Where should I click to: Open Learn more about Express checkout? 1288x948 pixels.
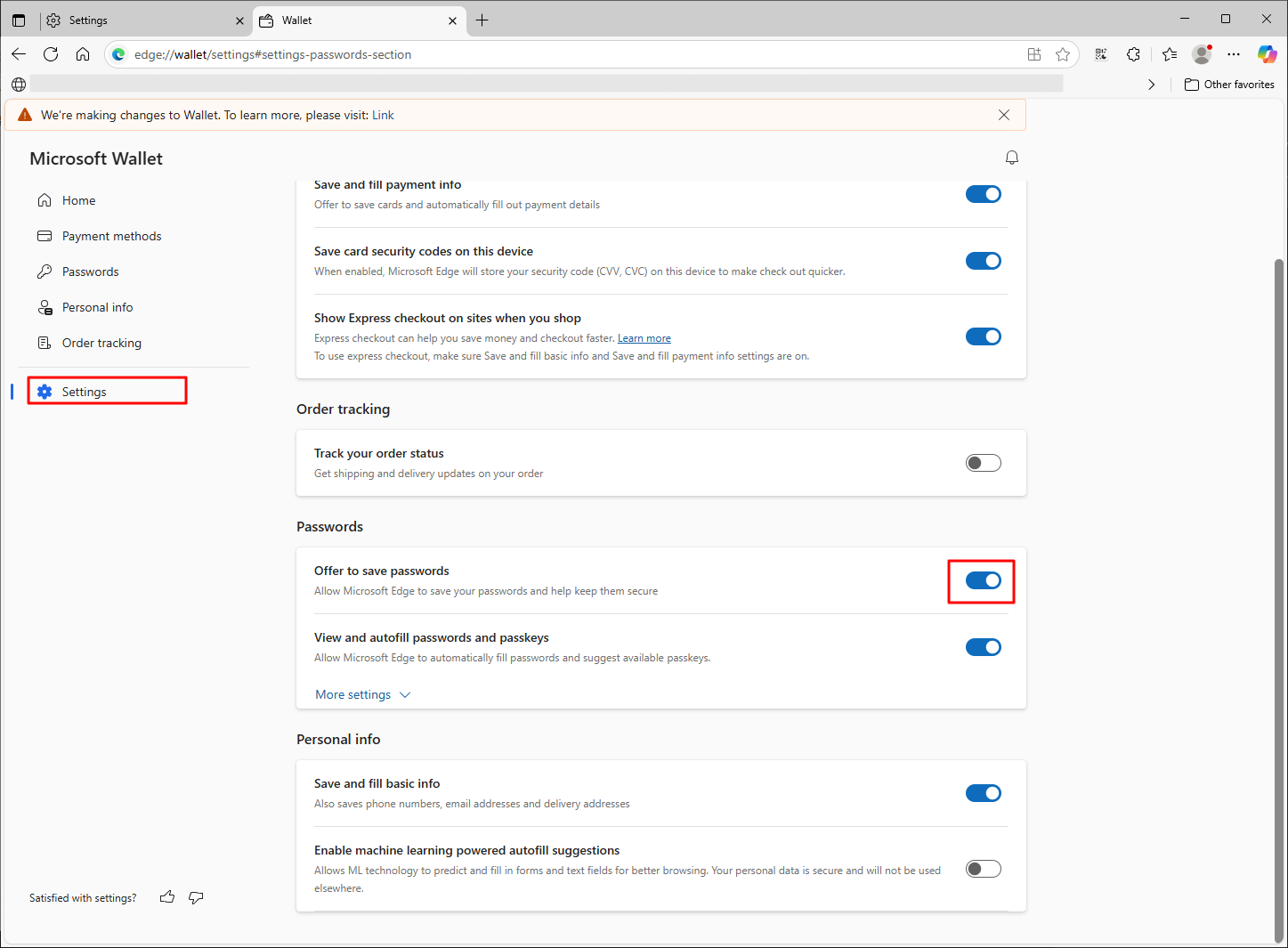click(x=644, y=338)
